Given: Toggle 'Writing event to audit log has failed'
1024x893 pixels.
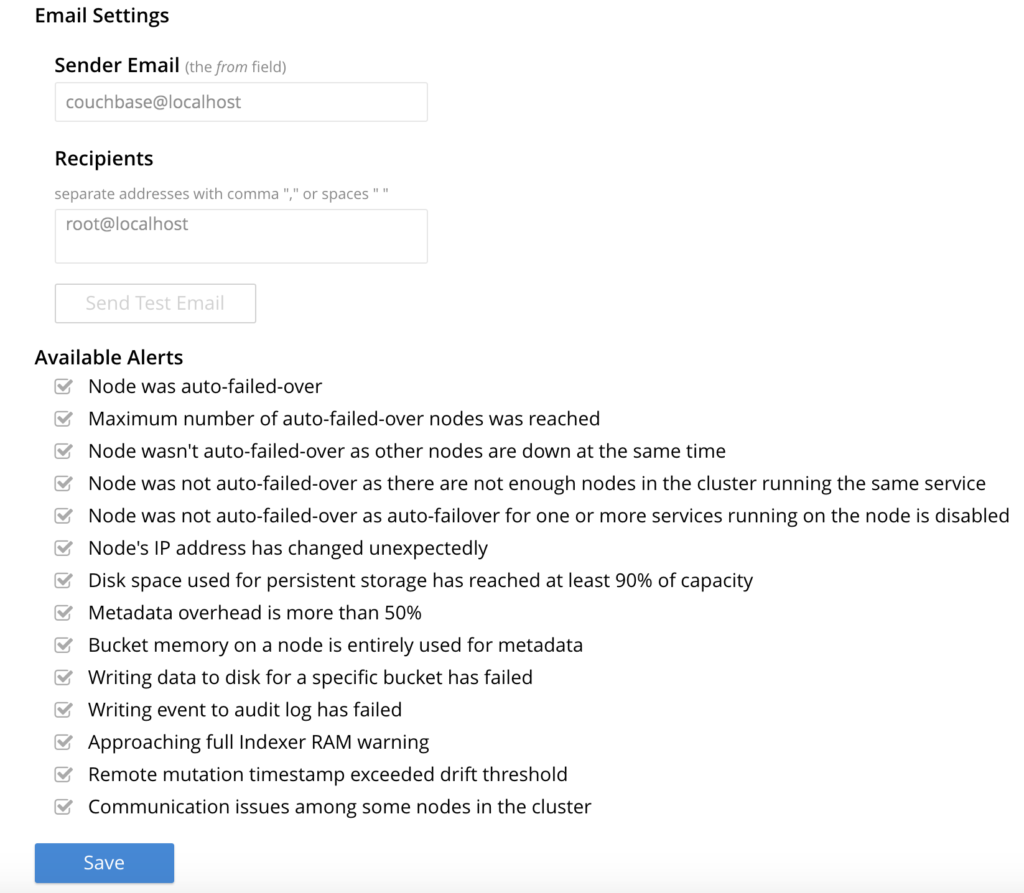Looking at the screenshot, I should [63, 709].
